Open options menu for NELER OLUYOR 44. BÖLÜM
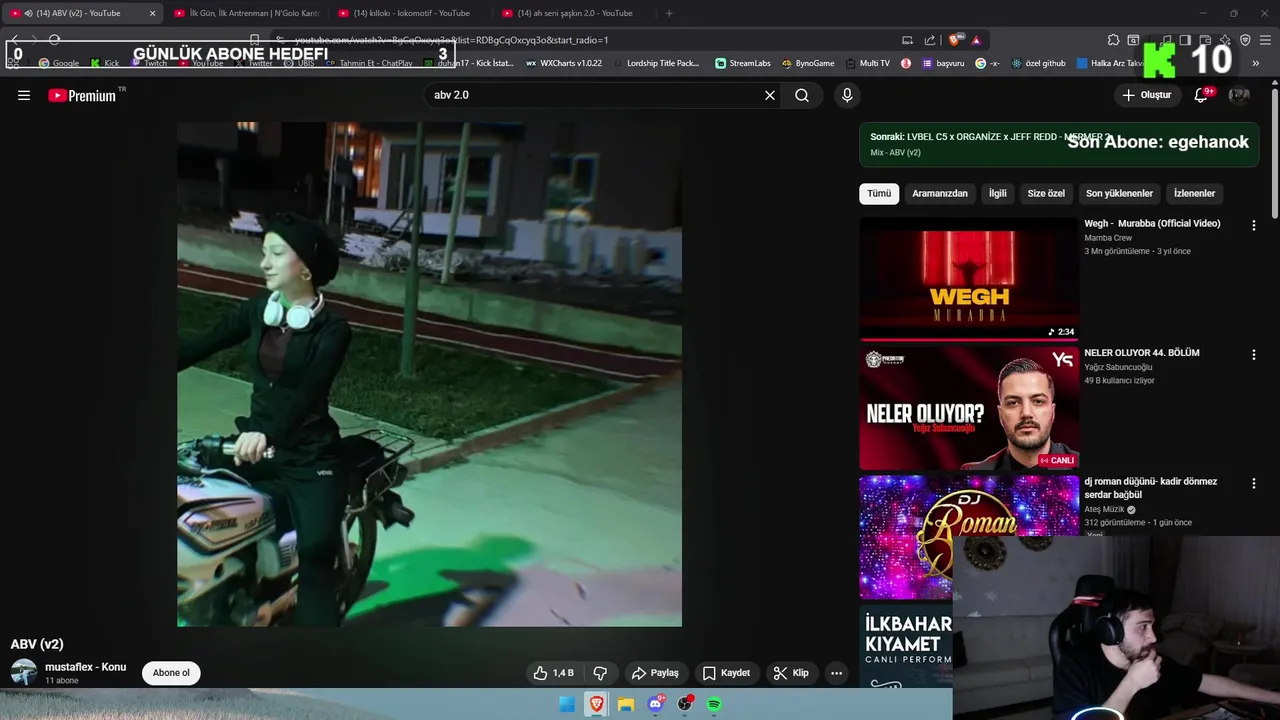This screenshot has height=720, width=1280. [x=1253, y=355]
